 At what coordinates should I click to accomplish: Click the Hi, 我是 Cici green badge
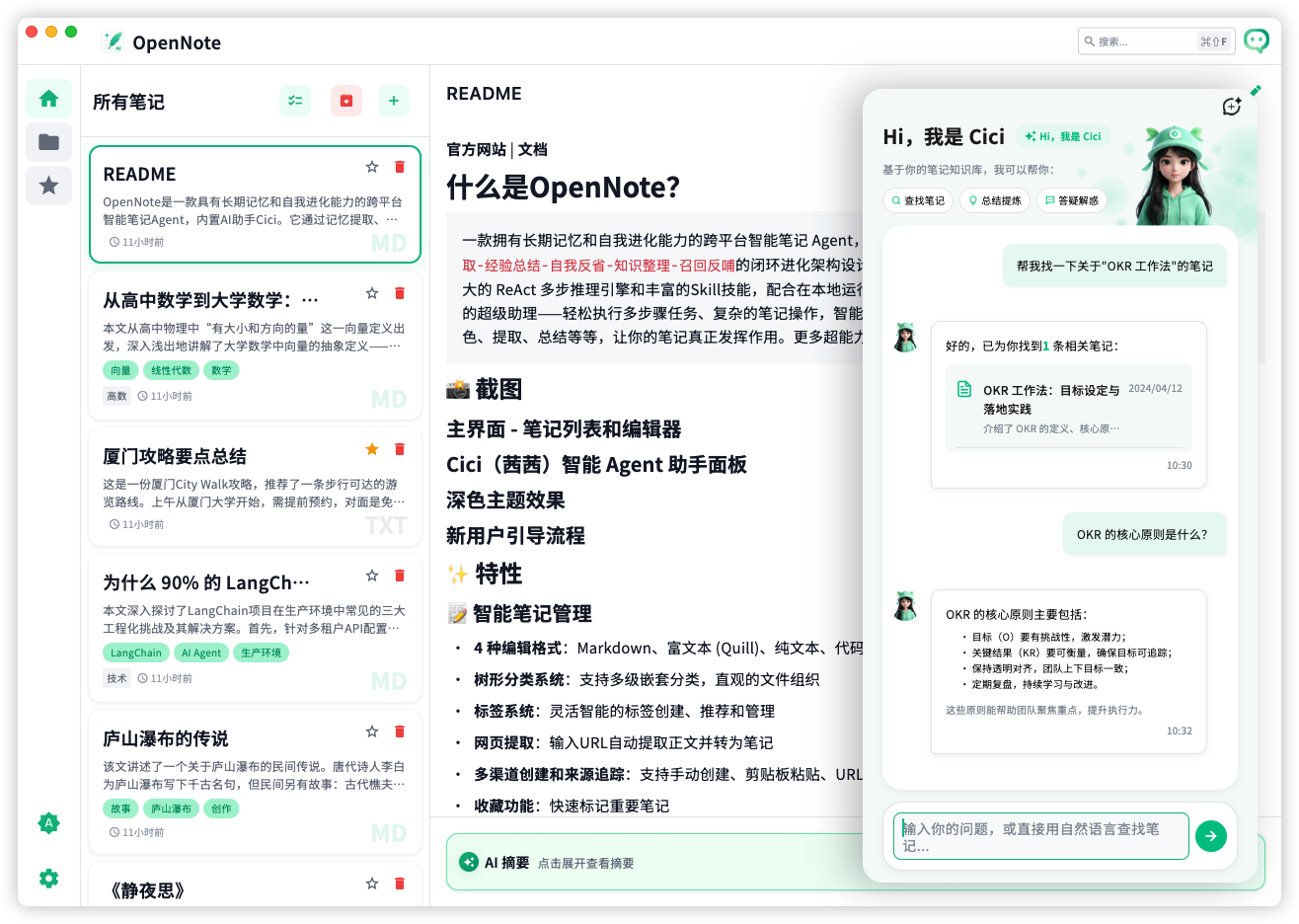tap(1063, 136)
